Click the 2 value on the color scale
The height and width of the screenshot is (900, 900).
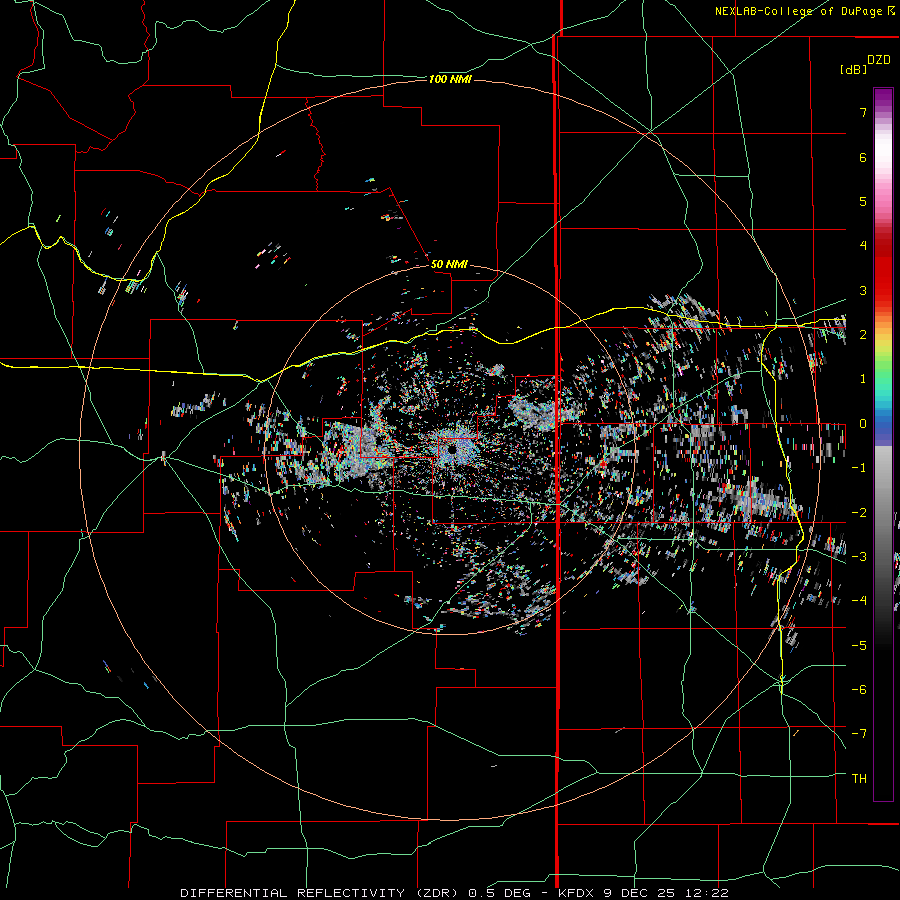pos(863,335)
